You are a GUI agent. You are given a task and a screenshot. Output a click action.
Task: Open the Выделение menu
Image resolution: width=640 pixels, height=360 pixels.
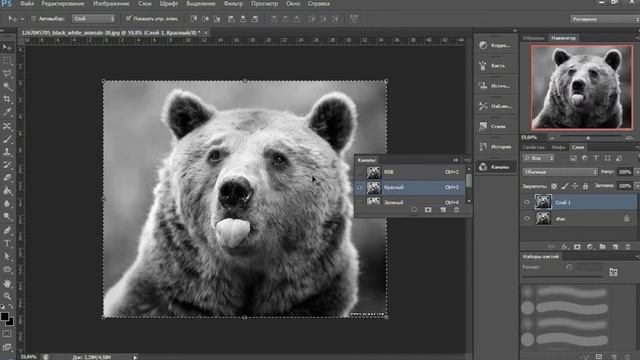point(201,4)
